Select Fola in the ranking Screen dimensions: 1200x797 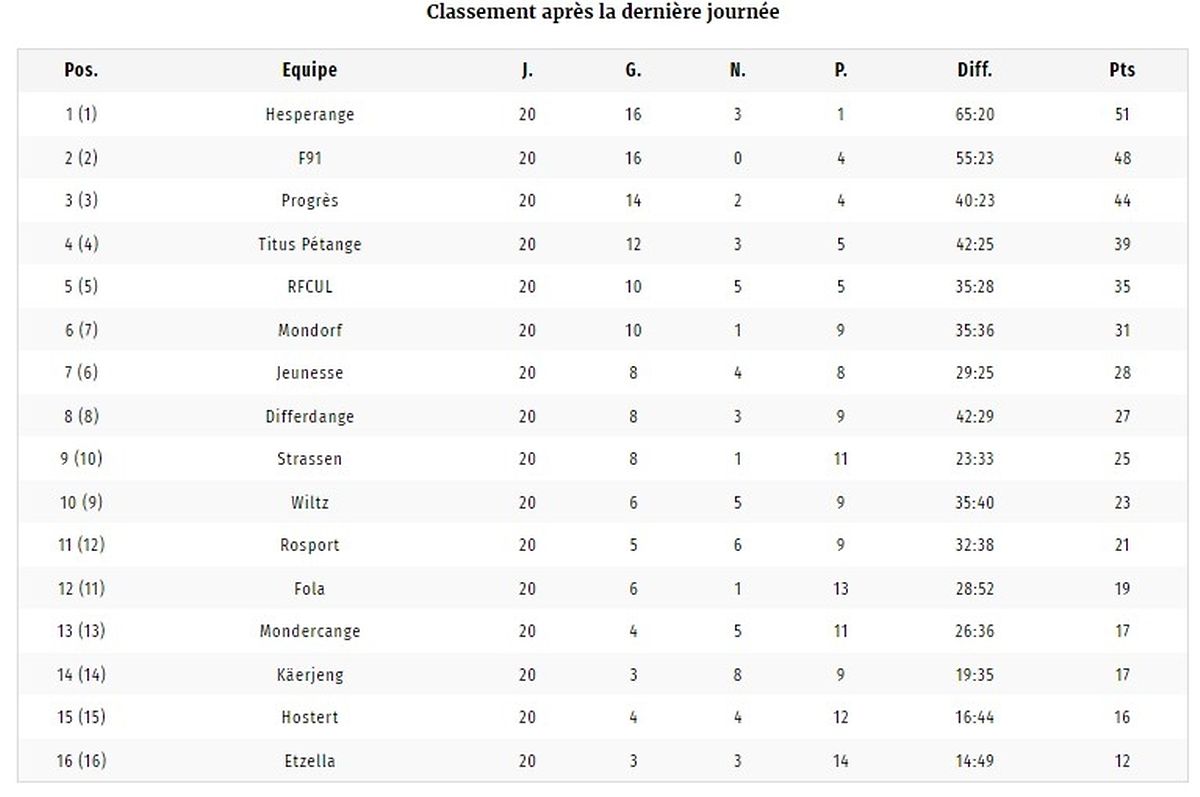[310, 589]
